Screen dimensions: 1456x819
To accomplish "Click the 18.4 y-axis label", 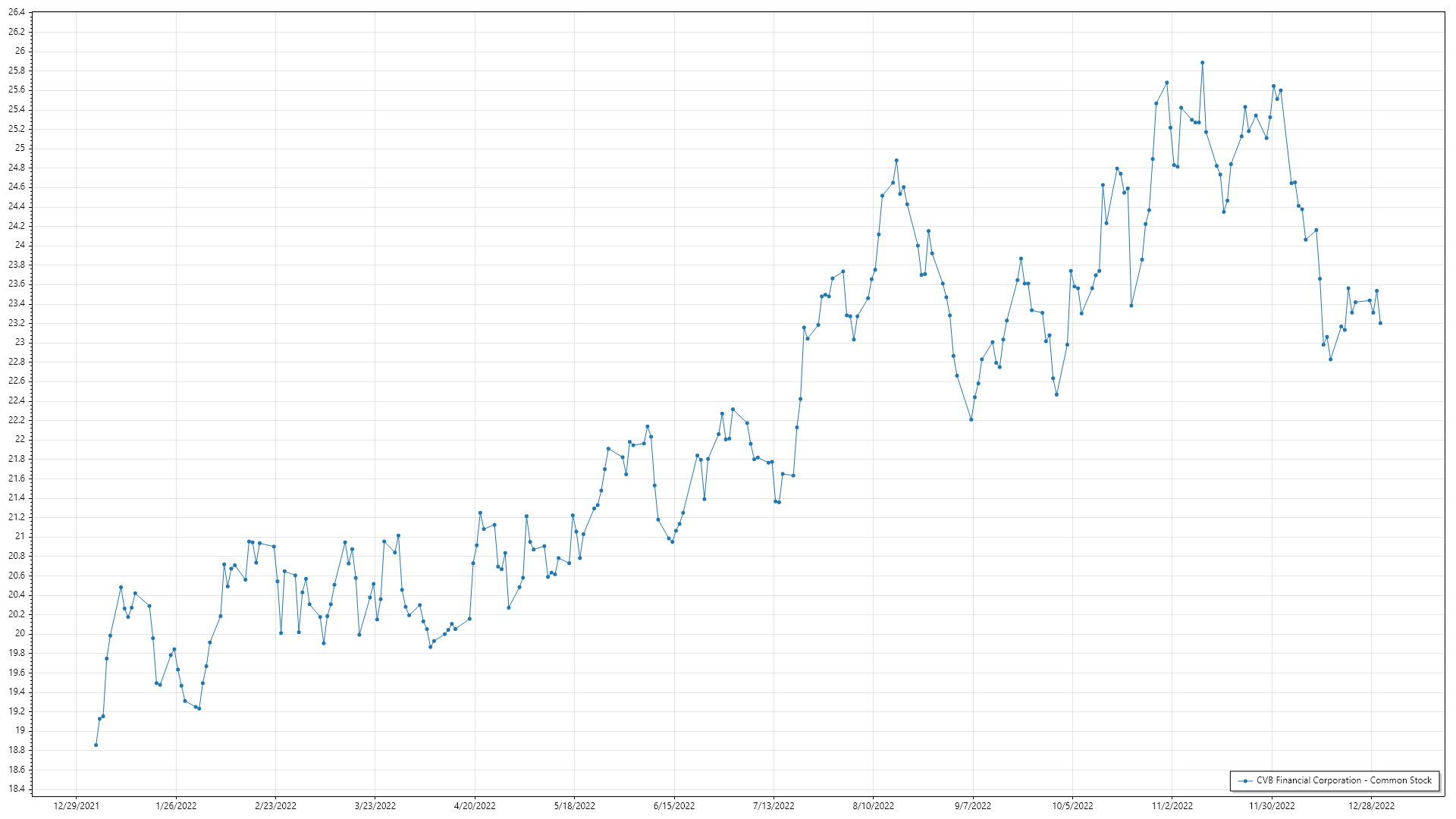I will (17, 789).
